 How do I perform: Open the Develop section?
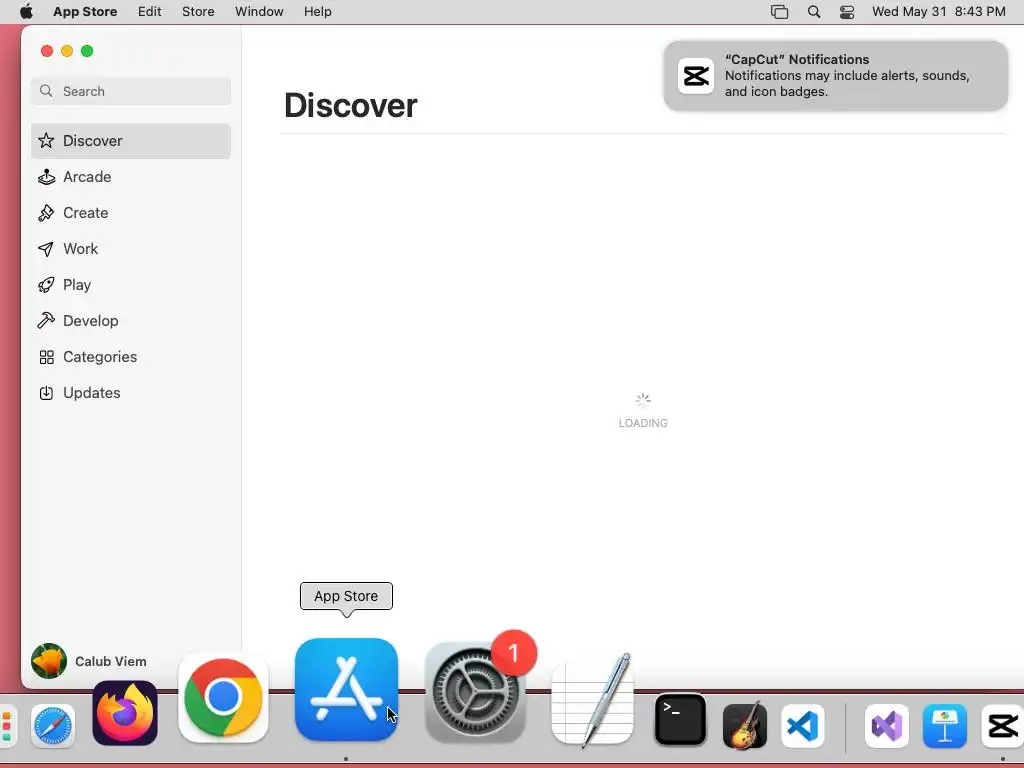click(x=131, y=321)
